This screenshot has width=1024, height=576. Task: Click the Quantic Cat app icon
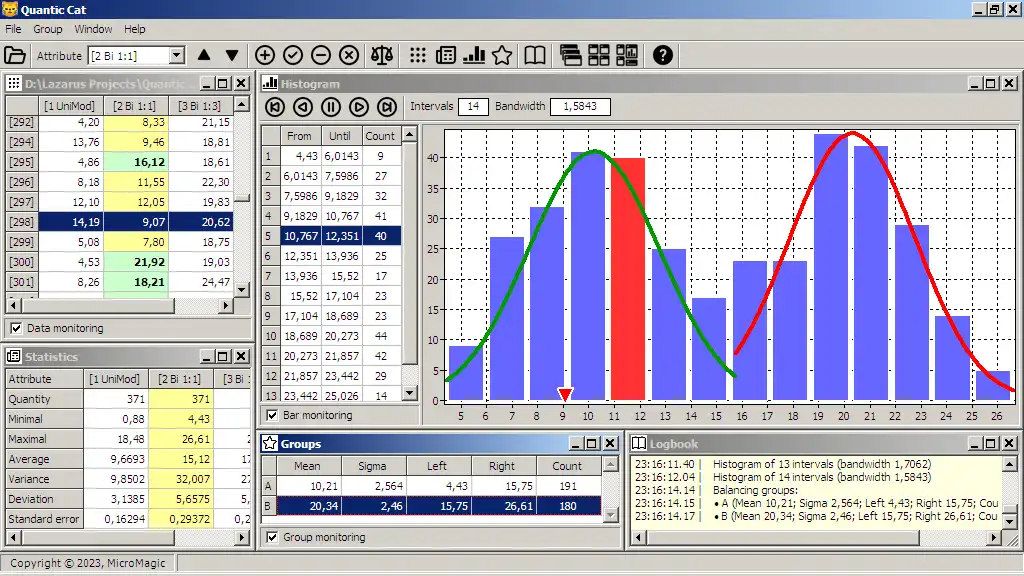click(x=10, y=9)
